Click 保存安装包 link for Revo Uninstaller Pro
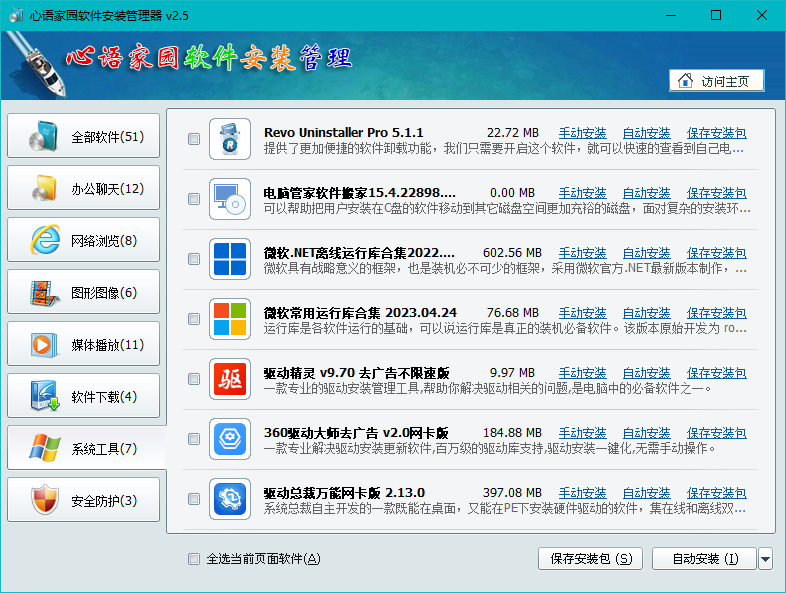The width and height of the screenshot is (786, 593). 716,133
